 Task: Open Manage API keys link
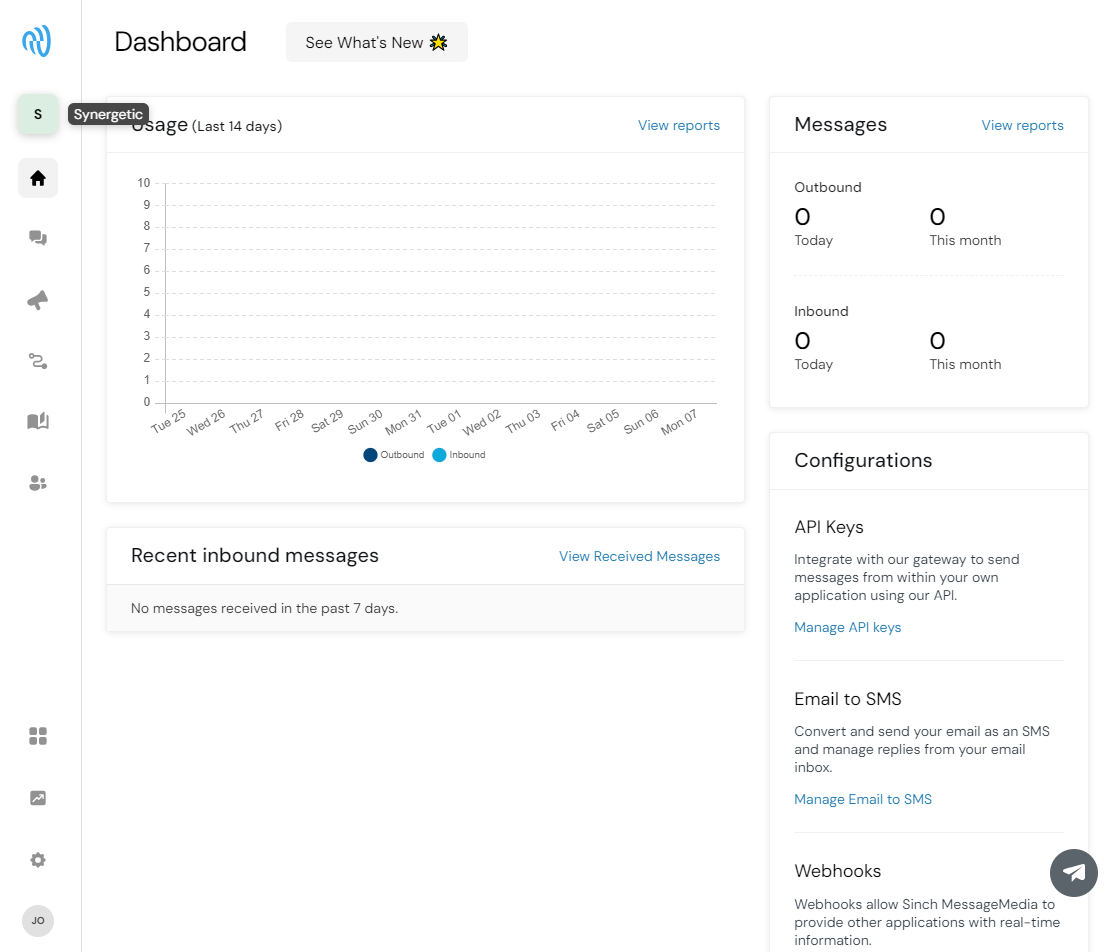pos(847,627)
